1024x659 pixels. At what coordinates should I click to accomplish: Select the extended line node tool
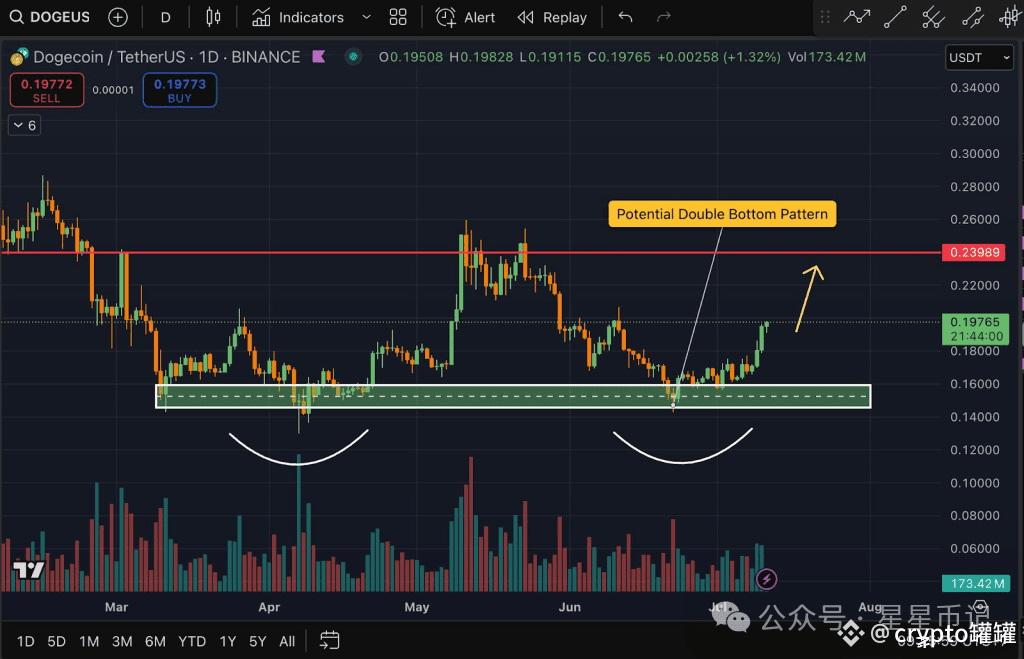972,17
